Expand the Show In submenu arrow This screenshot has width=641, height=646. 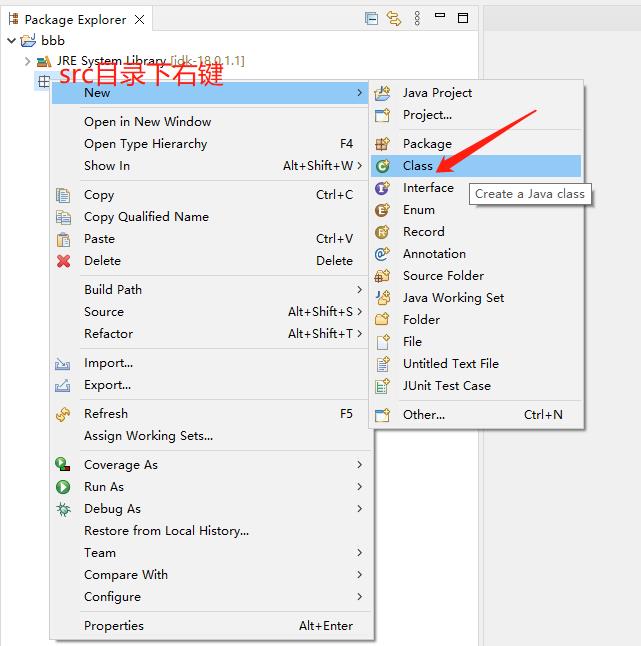pyautogui.click(x=360, y=166)
